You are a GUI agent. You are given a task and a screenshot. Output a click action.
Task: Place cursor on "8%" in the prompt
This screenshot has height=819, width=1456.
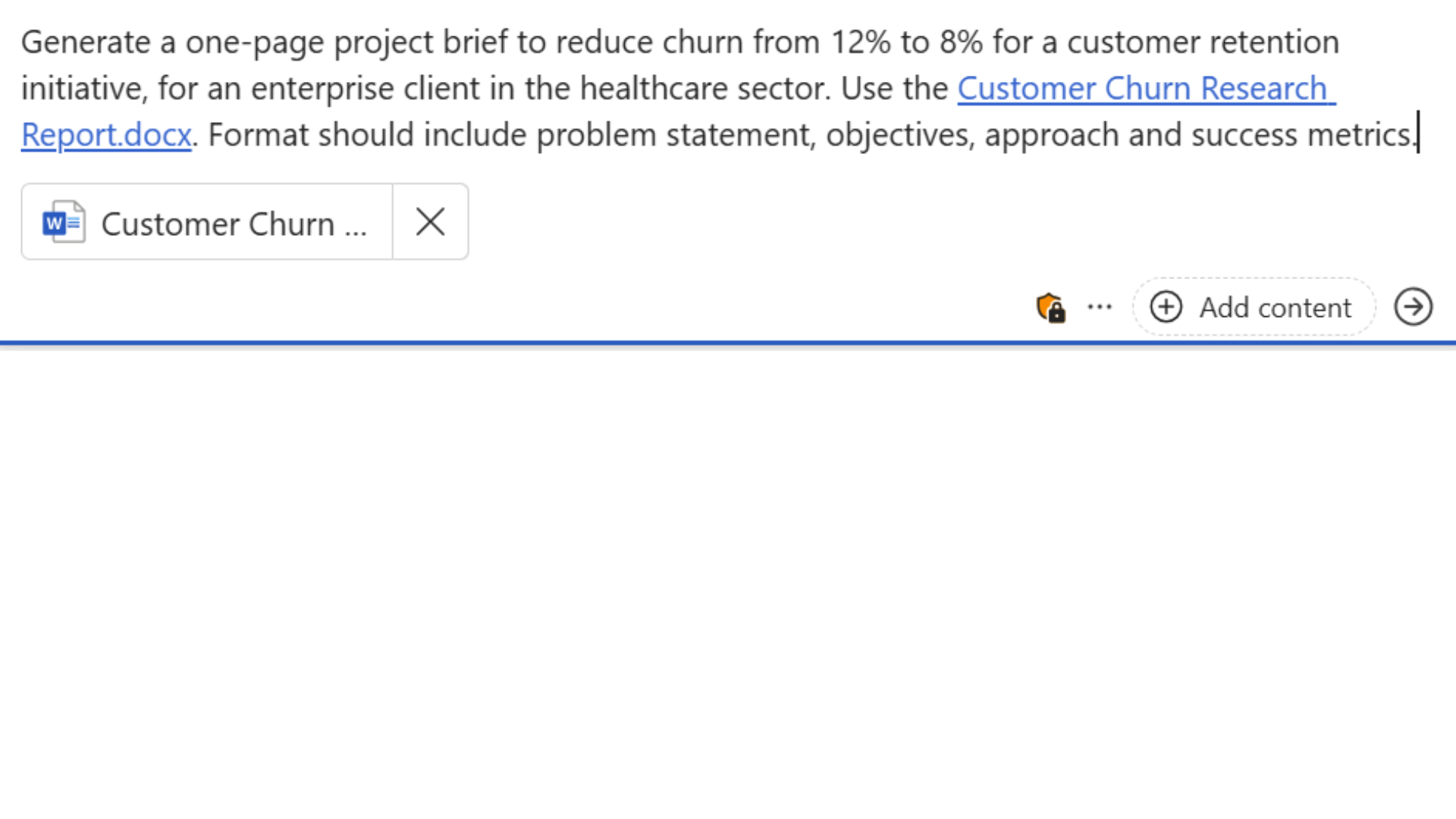(x=961, y=42)
